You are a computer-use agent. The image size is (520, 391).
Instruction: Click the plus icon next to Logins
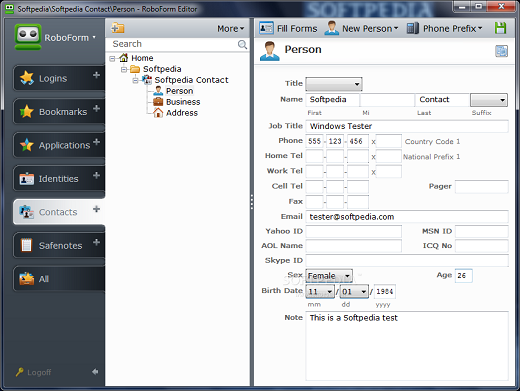(x=96, y=75)
